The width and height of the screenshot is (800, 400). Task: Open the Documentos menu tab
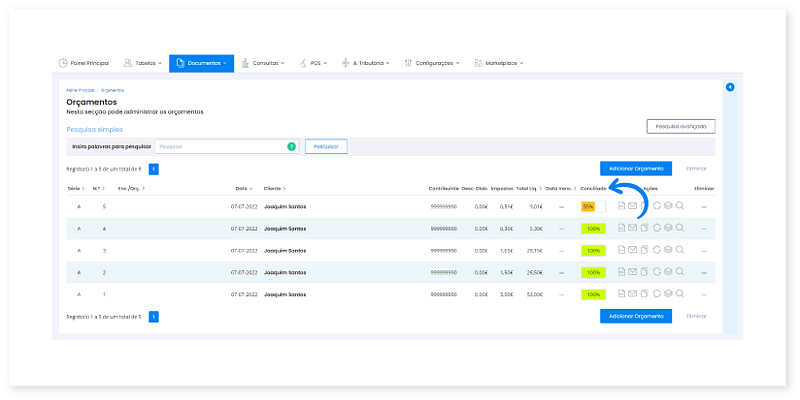[201, 63]
